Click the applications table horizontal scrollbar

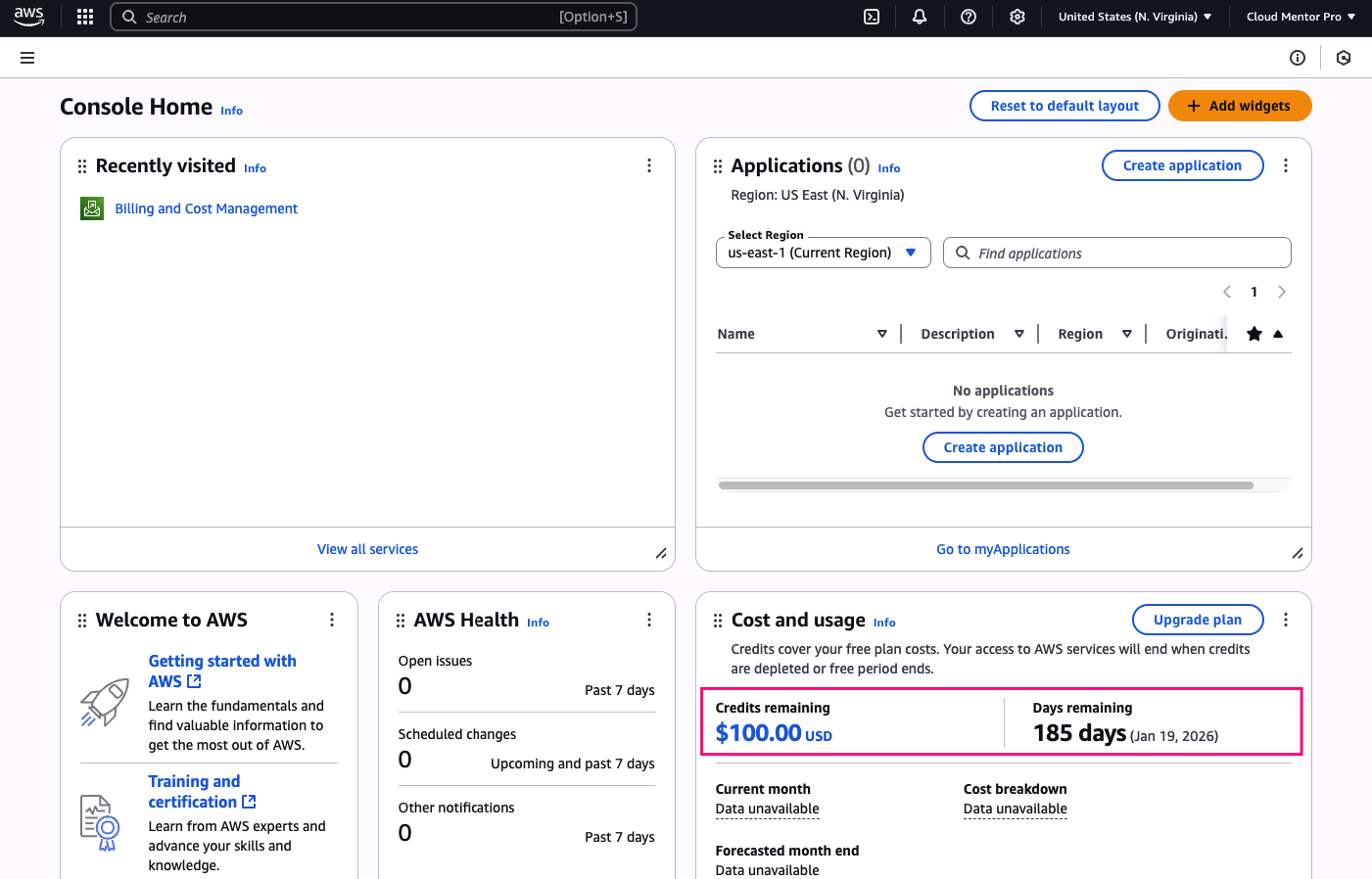(x=986, y=486)
